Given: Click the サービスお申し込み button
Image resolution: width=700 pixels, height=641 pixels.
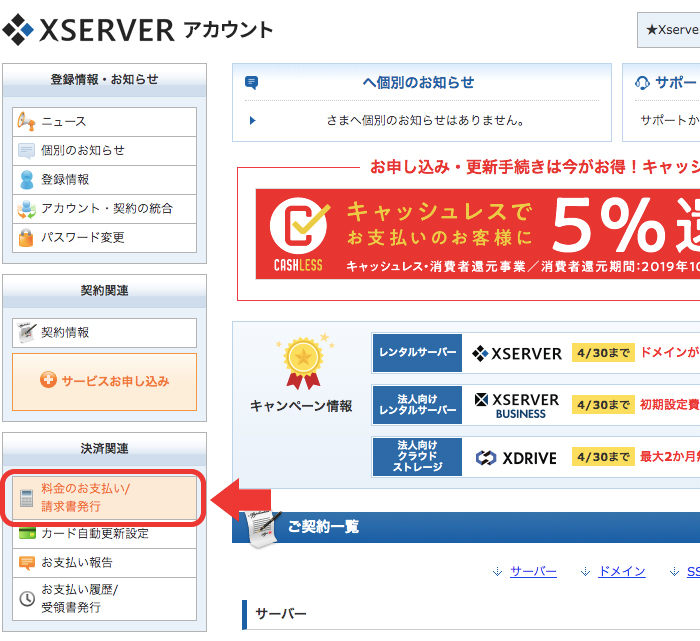Looking at the screenshot, I should [x=104, y=382].
